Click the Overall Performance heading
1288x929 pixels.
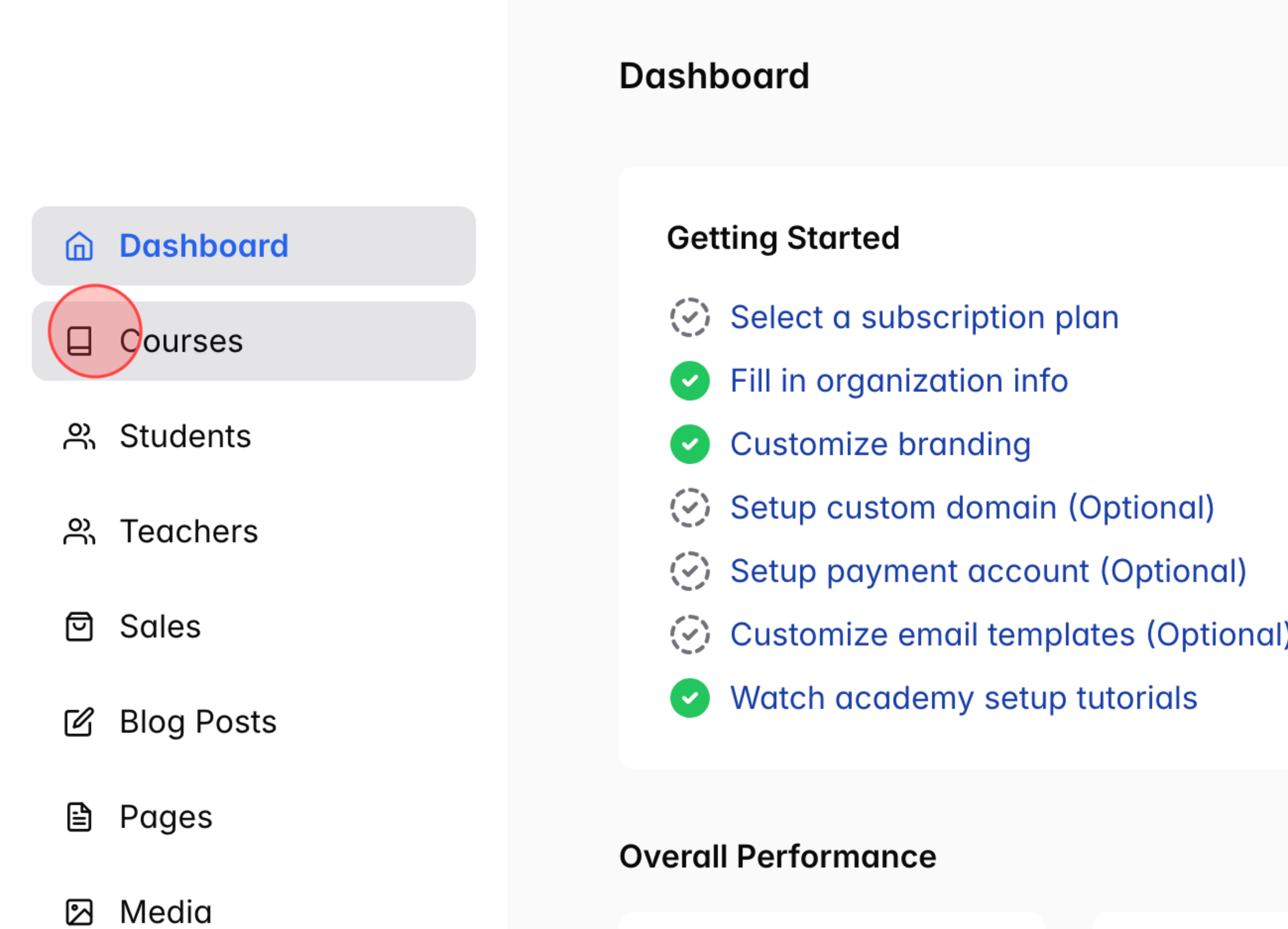click(x=778, y=855)
